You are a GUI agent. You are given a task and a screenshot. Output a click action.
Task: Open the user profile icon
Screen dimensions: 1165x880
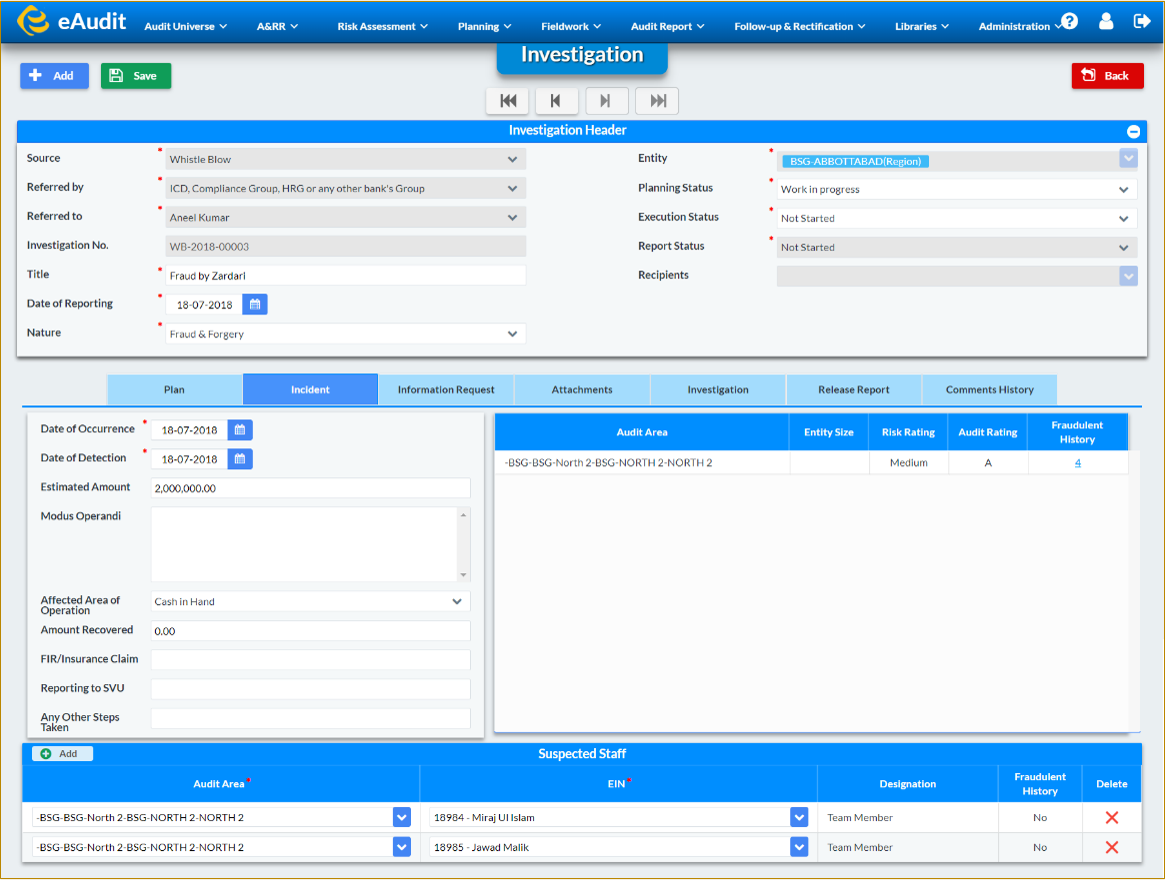click(x=1105, y=20)
